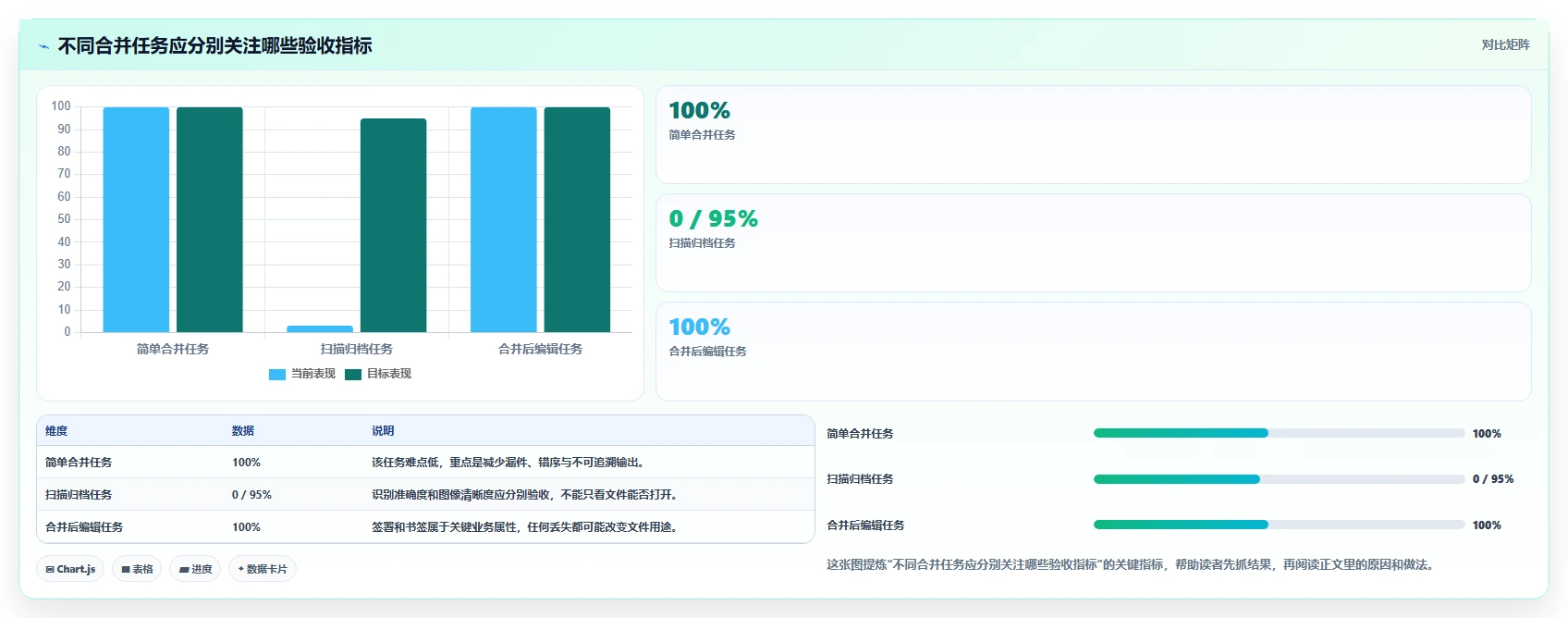Click the 目标表现 bar for 扫描归档任务
Screen dimensions: 1568x618
pos(394,225)
